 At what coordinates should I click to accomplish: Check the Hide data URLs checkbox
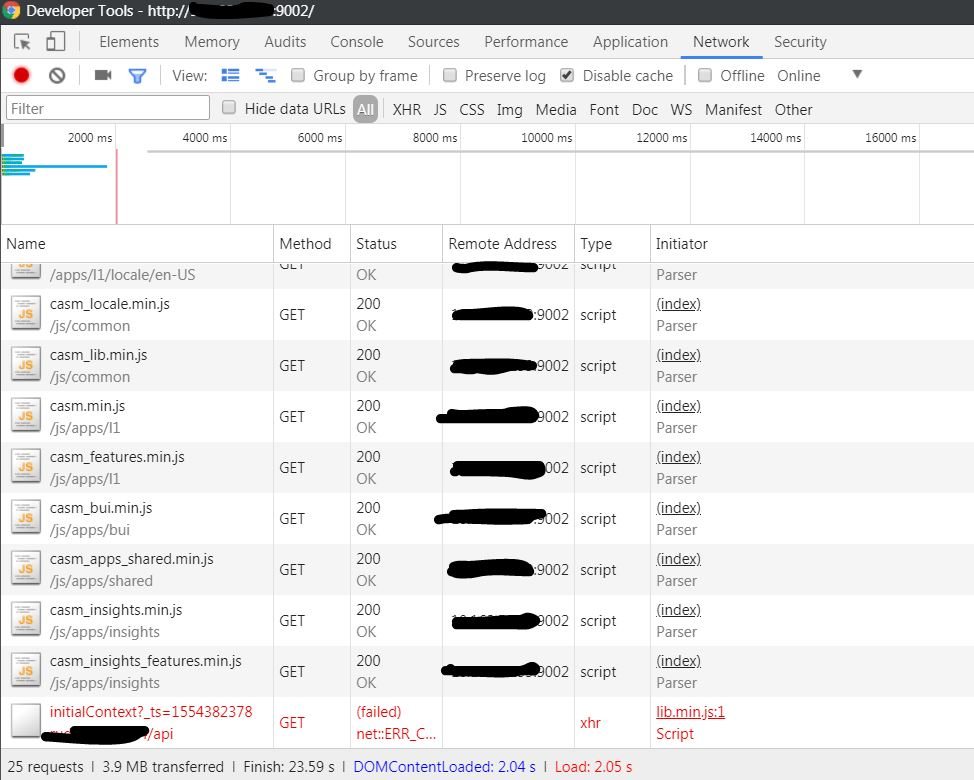[x=230, y=108]
